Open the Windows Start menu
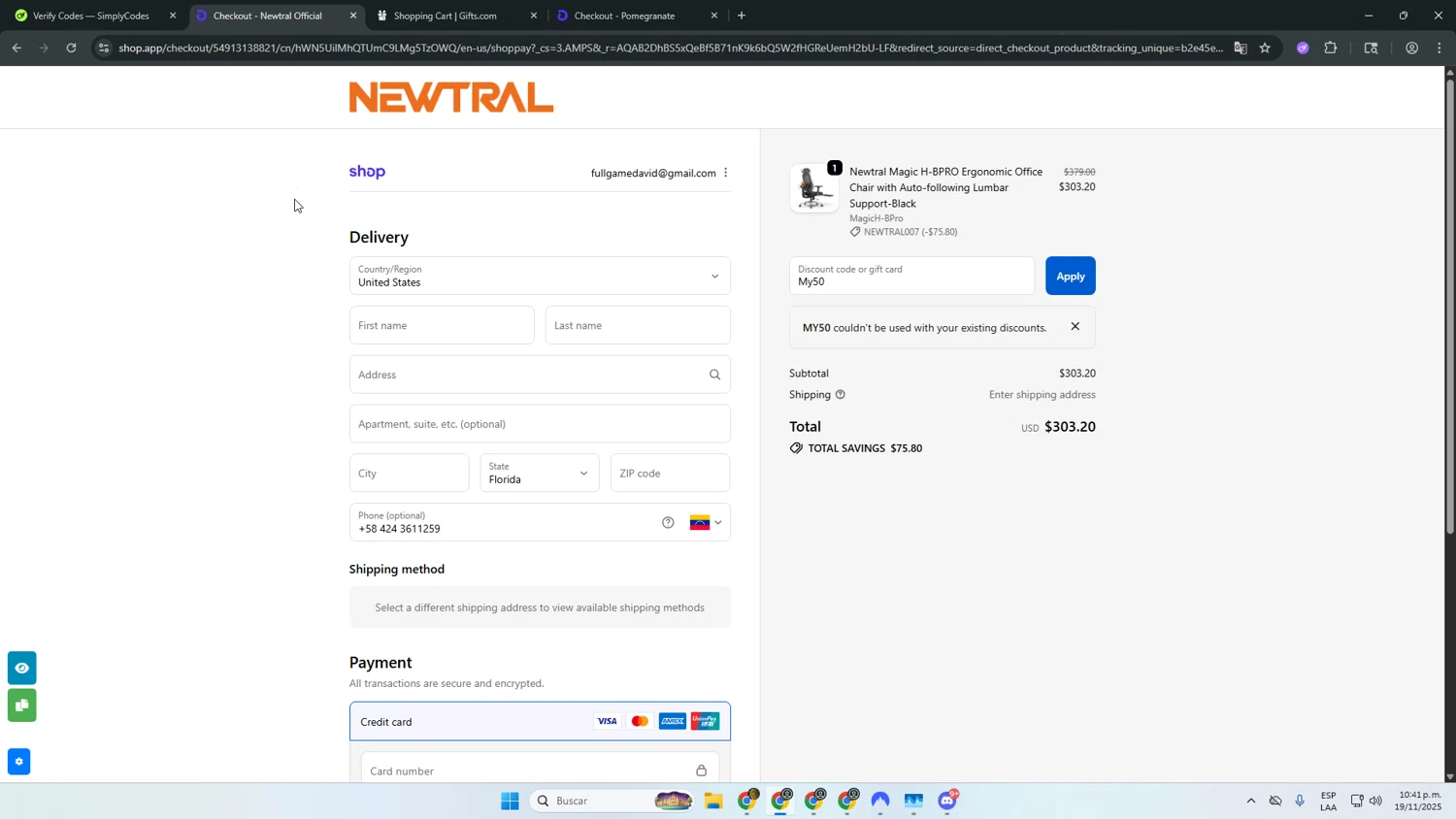This screenshot has width=1456, height=819. [510, 801]
